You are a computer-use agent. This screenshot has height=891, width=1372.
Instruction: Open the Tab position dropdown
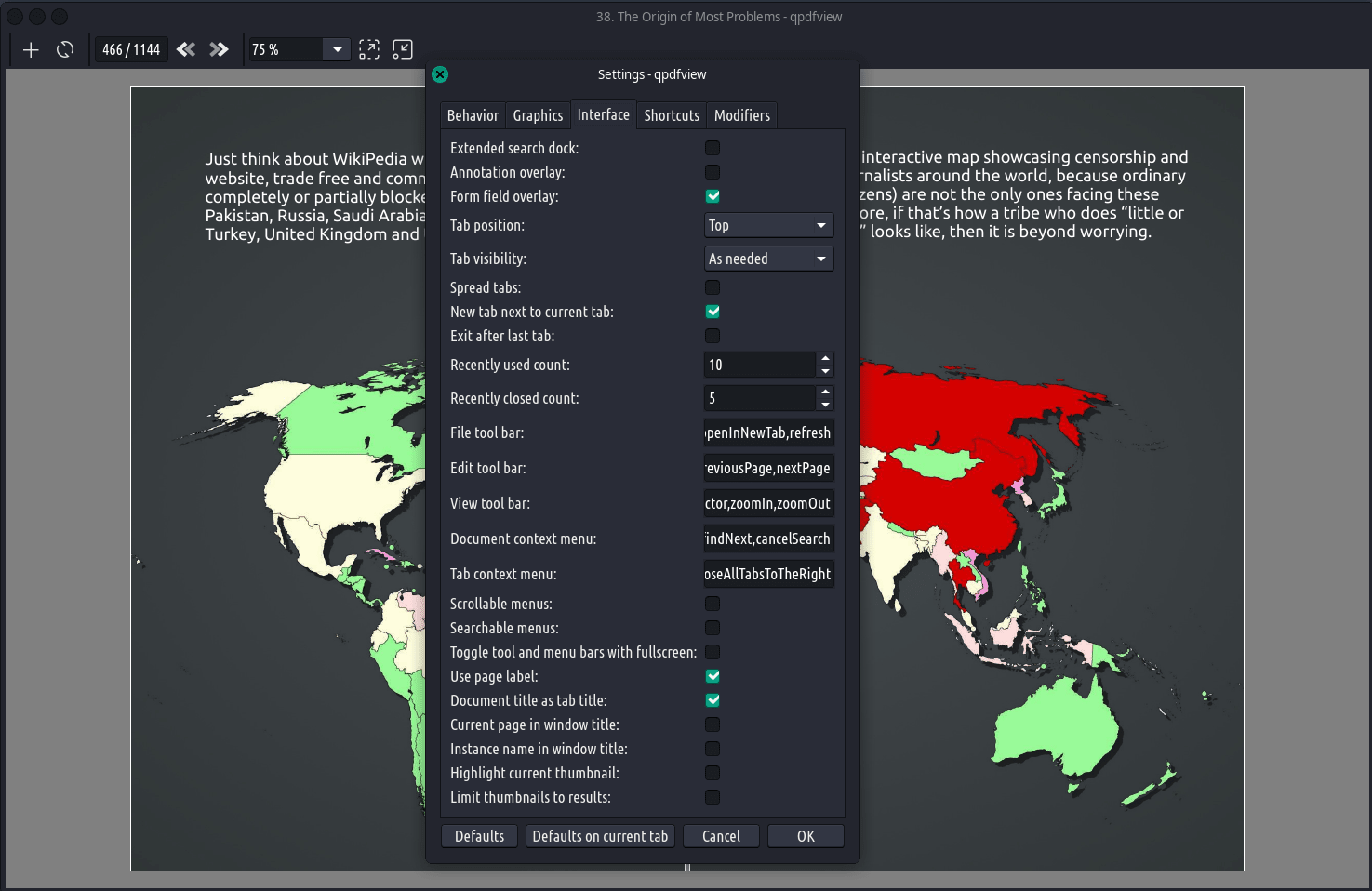pyautogui.click(x=768, y=225)
